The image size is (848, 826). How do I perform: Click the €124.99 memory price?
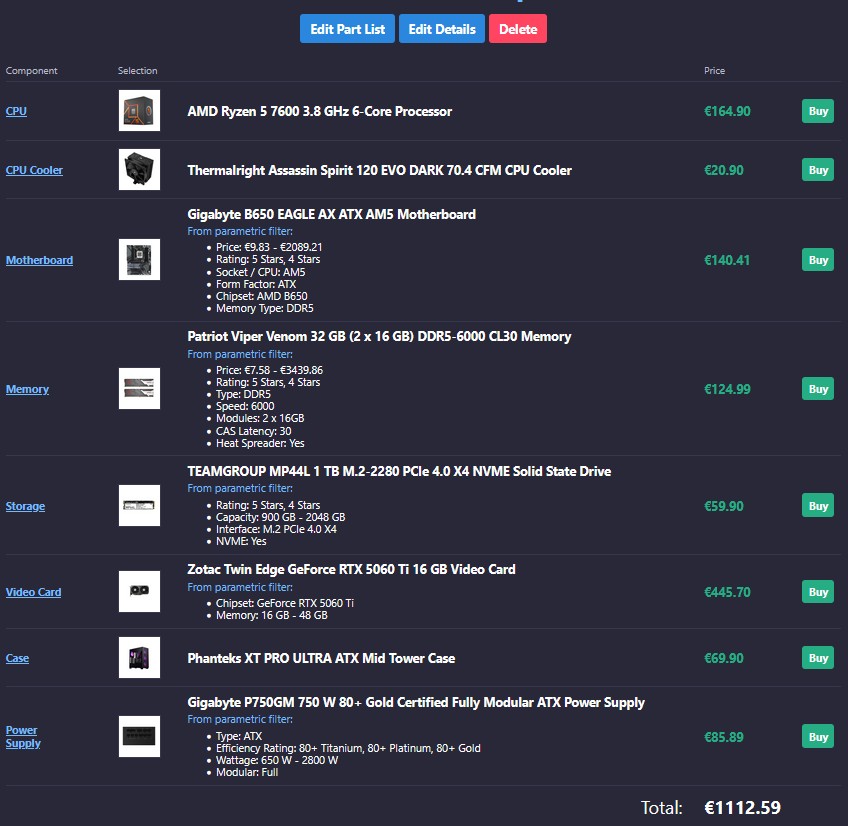tap(727, 389)
